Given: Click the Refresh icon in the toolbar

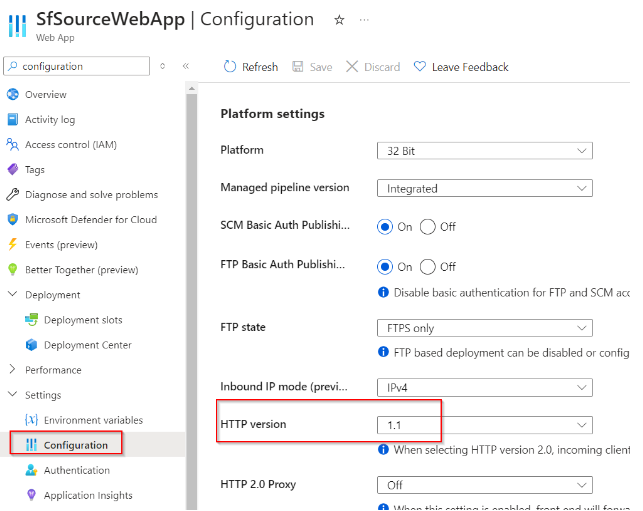Looking at the screenshot, I should [230, 66].
